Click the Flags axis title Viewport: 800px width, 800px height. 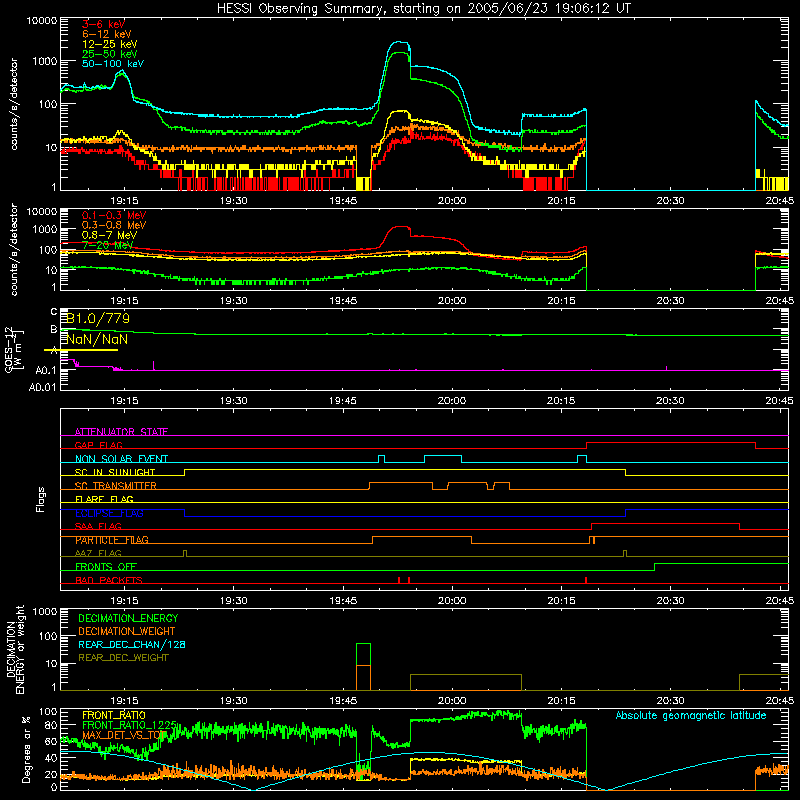pos(40,499)
